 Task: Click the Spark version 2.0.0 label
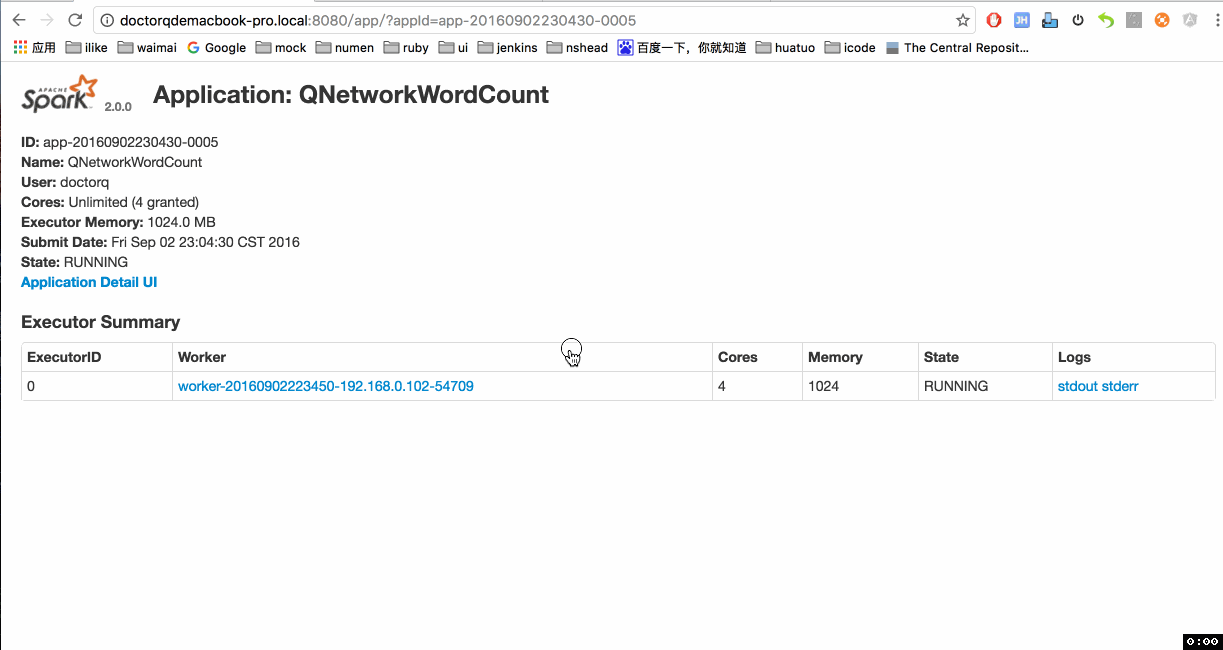118,105
